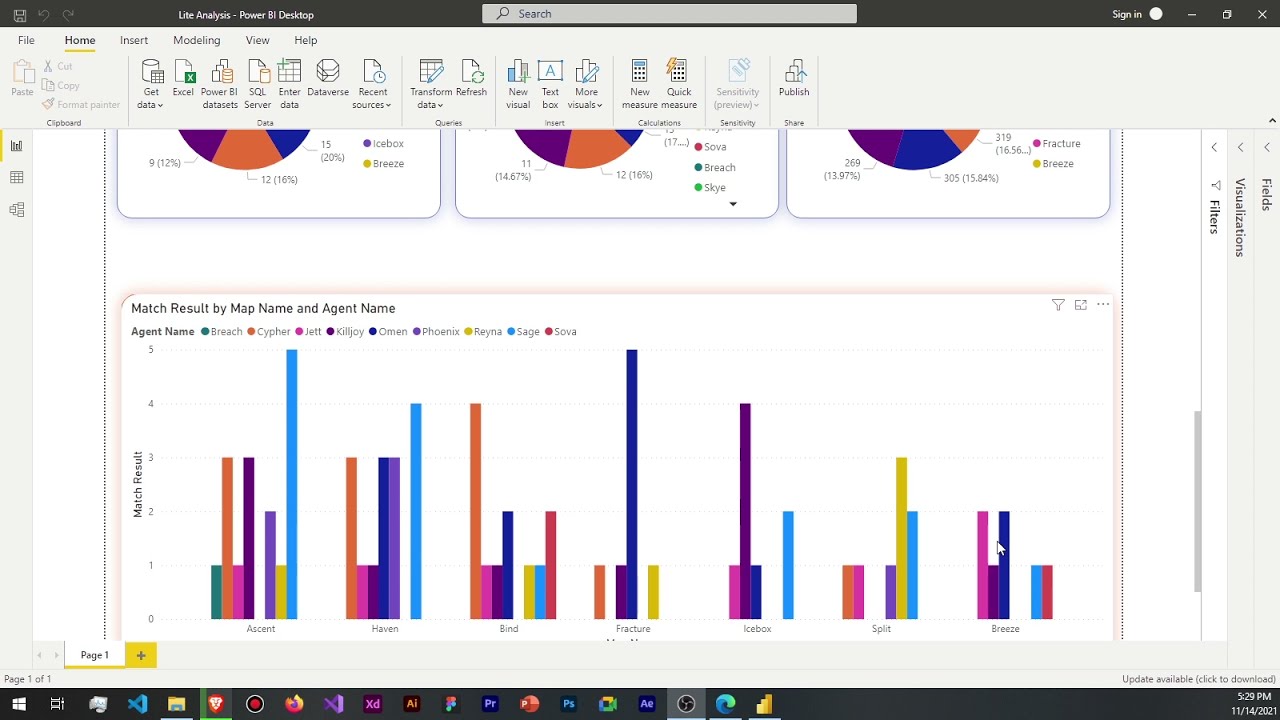Click Omen legend swatch in bar chart
Viewport: 1280px width, 720px height.
[x=373, y=332]
